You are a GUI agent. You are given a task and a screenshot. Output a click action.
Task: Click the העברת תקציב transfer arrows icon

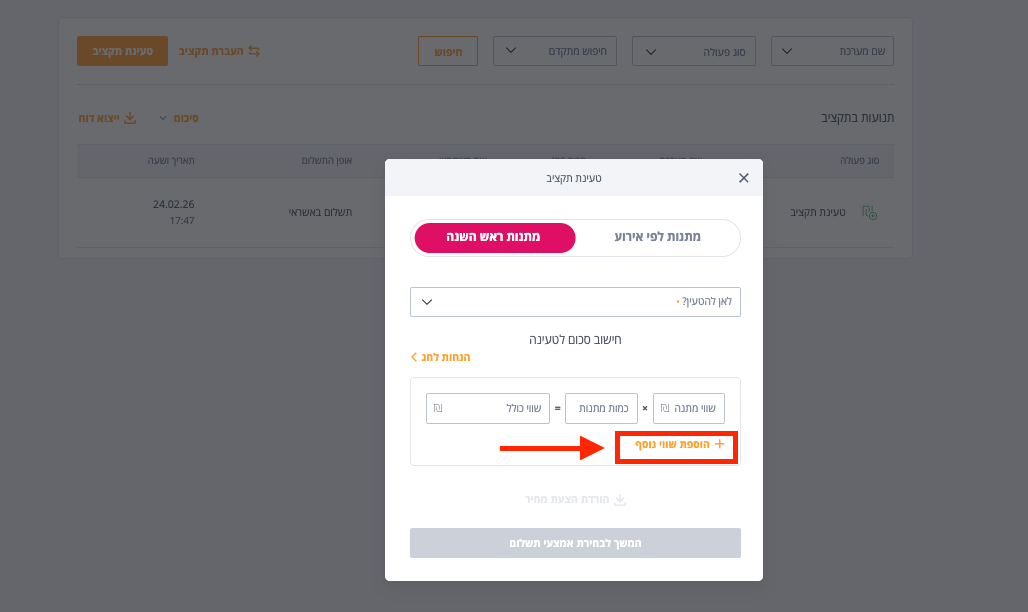254,51
